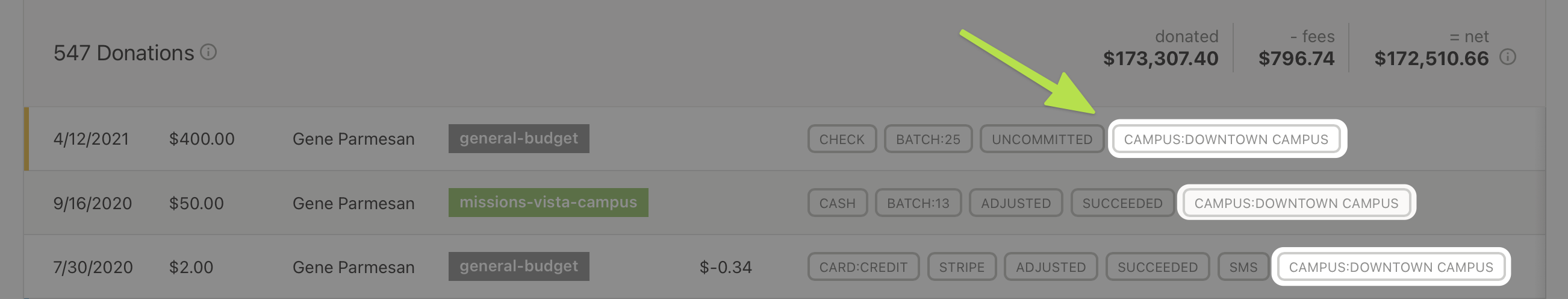Click campus tag on the $50.00 donation
1568x299 pixels.
(1296, 203)
